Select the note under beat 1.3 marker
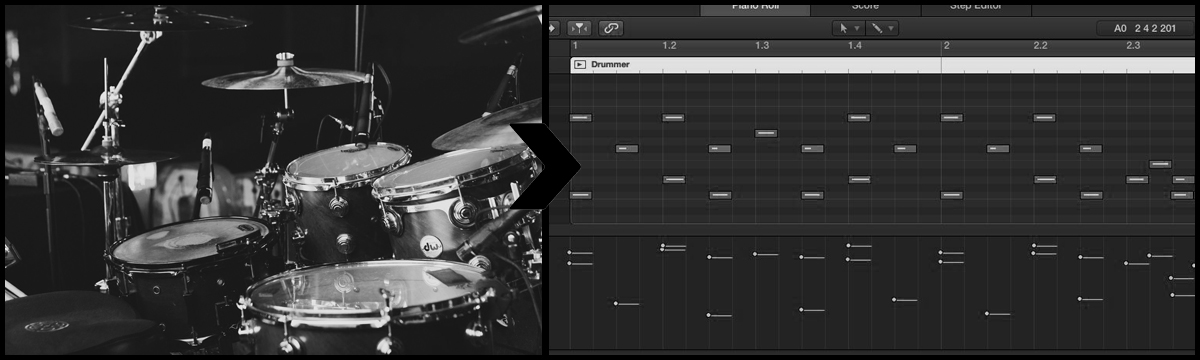The width and height of the screenshot is (1200, 360). tap(766, 133)
